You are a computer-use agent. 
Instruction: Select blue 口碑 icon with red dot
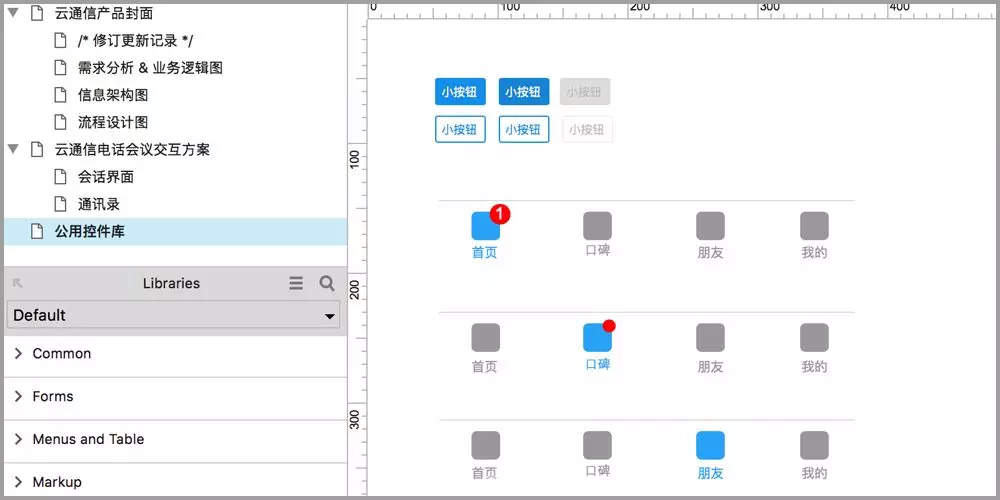tap(598, 337)
